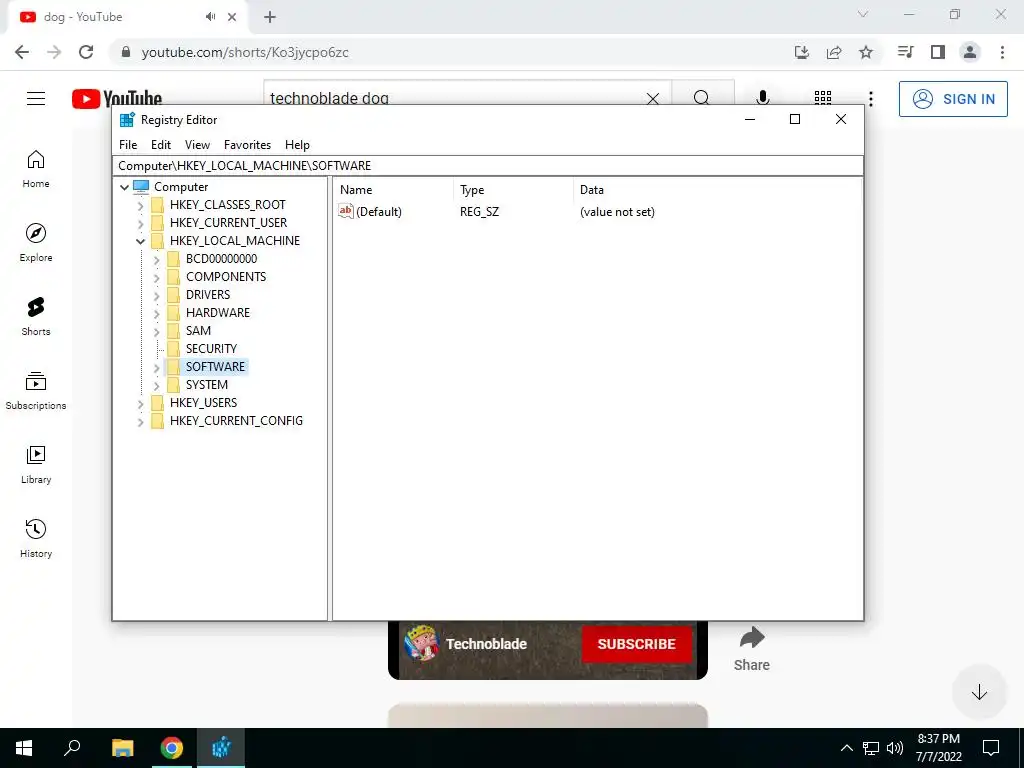
Task: Expand the COMPONENTS key
Action: pos(156,278)
